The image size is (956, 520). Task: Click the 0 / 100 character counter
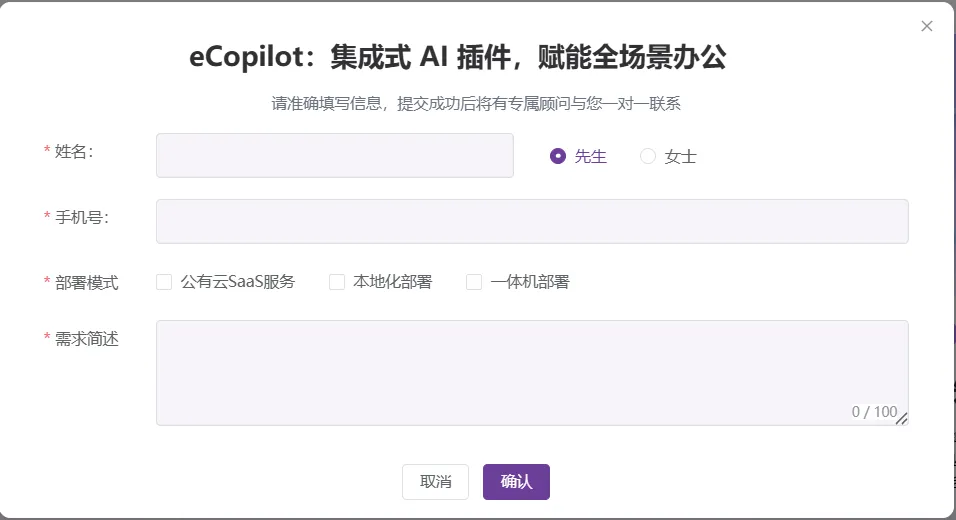(874, 411)
